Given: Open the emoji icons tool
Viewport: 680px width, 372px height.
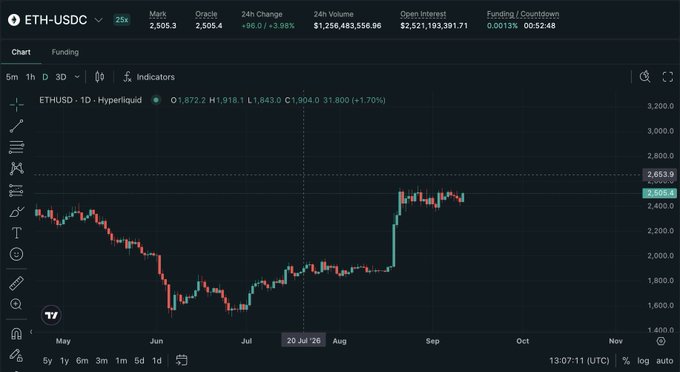Looking at the screenshot, I should [x=16, y=254].
